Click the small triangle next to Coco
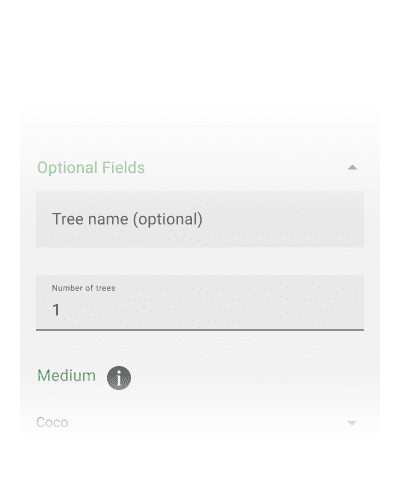Screen dimensions: 400x501 [352, 423]
